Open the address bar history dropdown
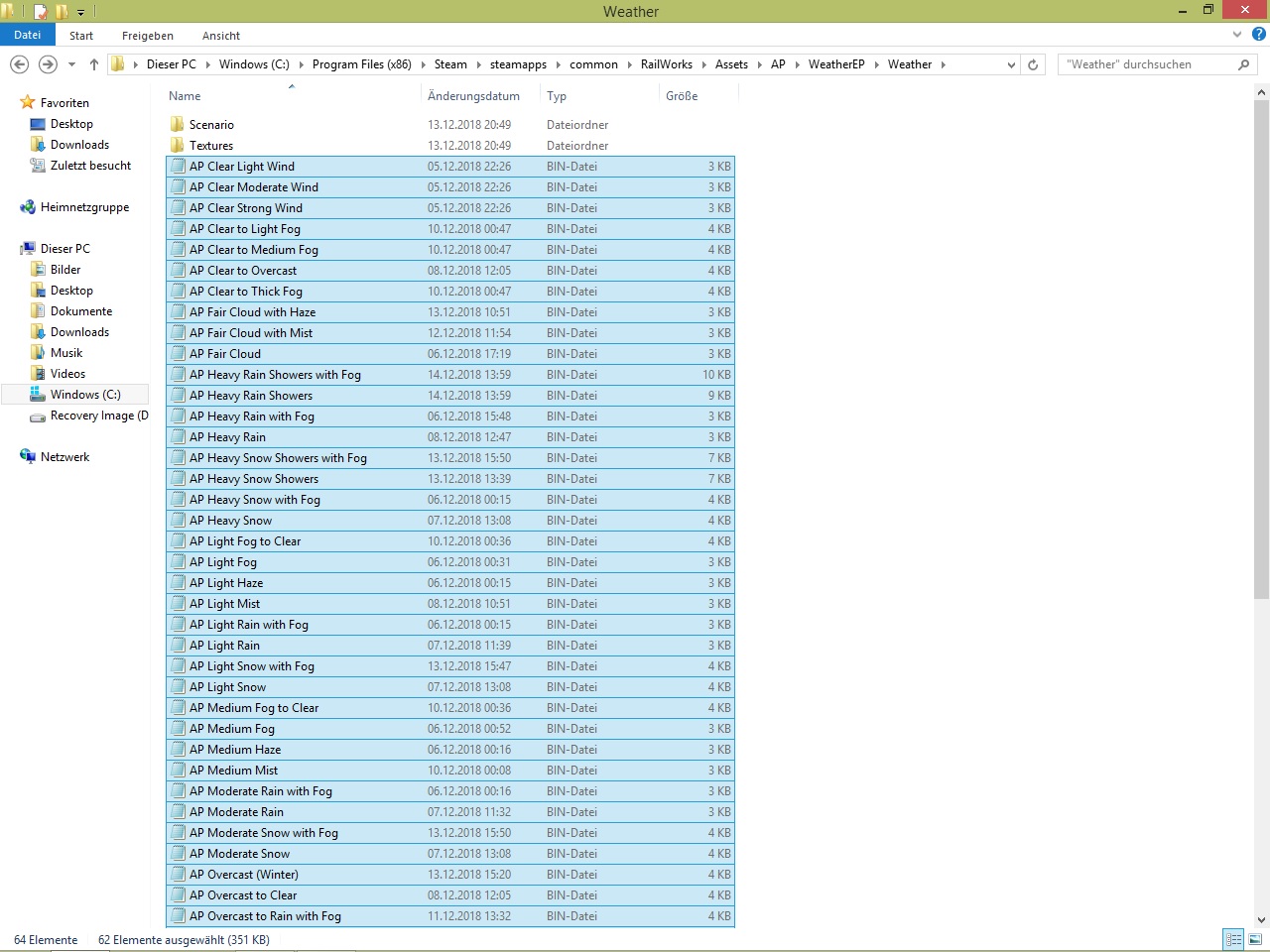The image size is (1270, 952). coord(1011,64)
